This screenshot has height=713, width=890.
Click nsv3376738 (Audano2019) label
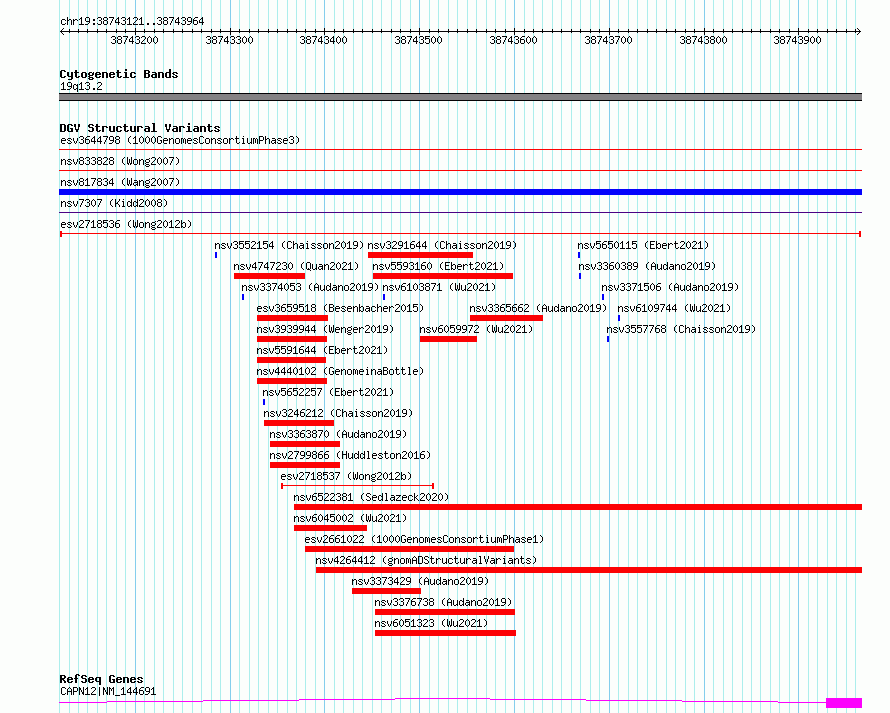pyautogui.click(x=443, y=602)
